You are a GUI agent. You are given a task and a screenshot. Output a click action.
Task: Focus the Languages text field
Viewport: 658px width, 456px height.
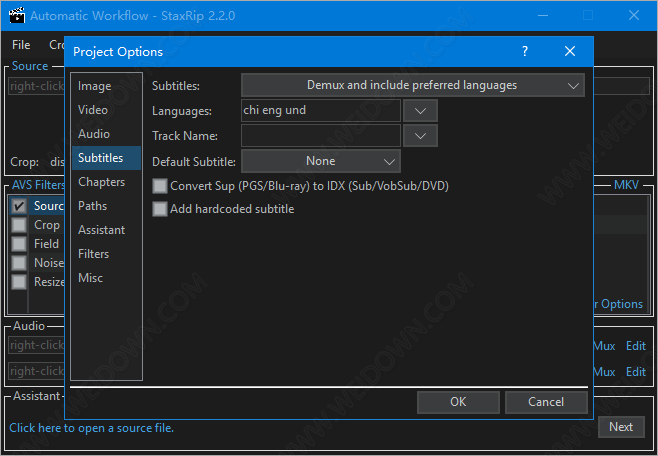321,111
